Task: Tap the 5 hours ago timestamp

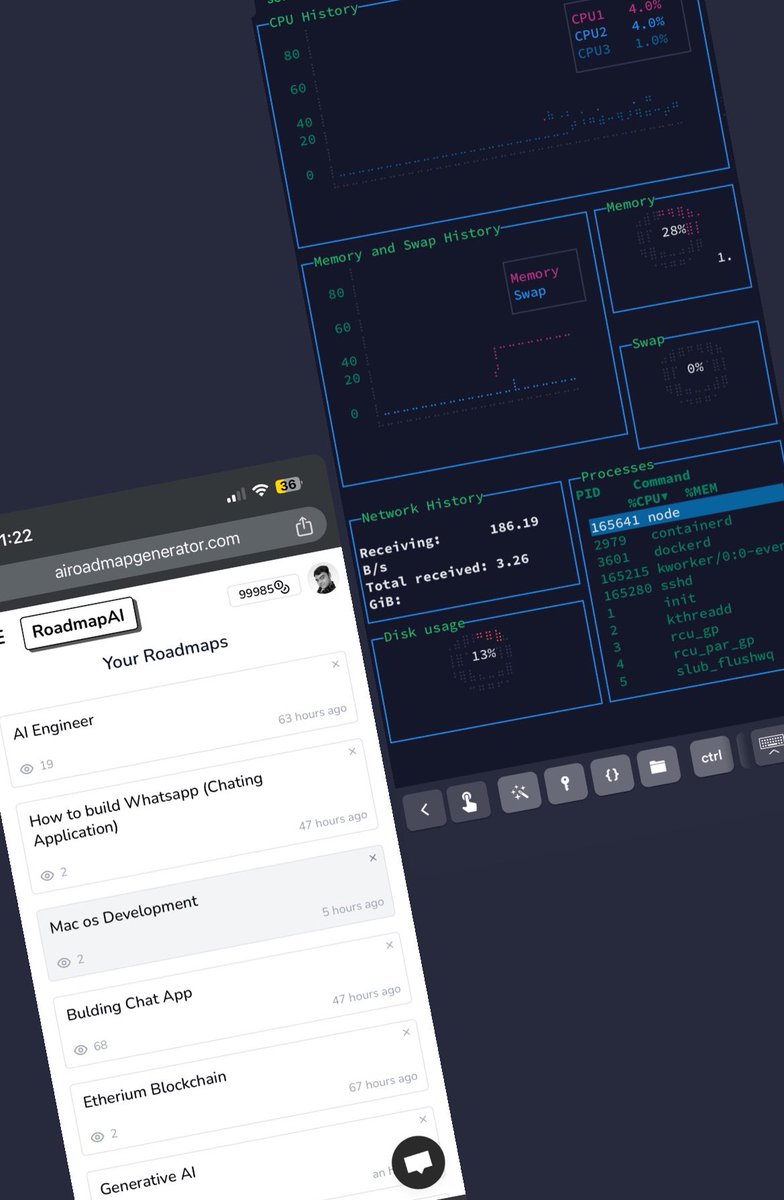Action: point(352,908)
